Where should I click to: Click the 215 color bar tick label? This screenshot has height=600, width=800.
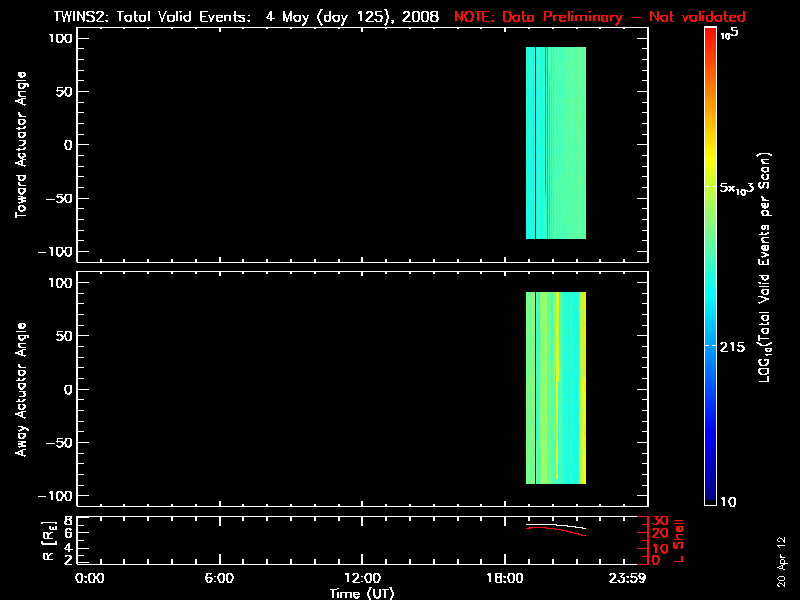pyautogui.click(x=736, y=345)
